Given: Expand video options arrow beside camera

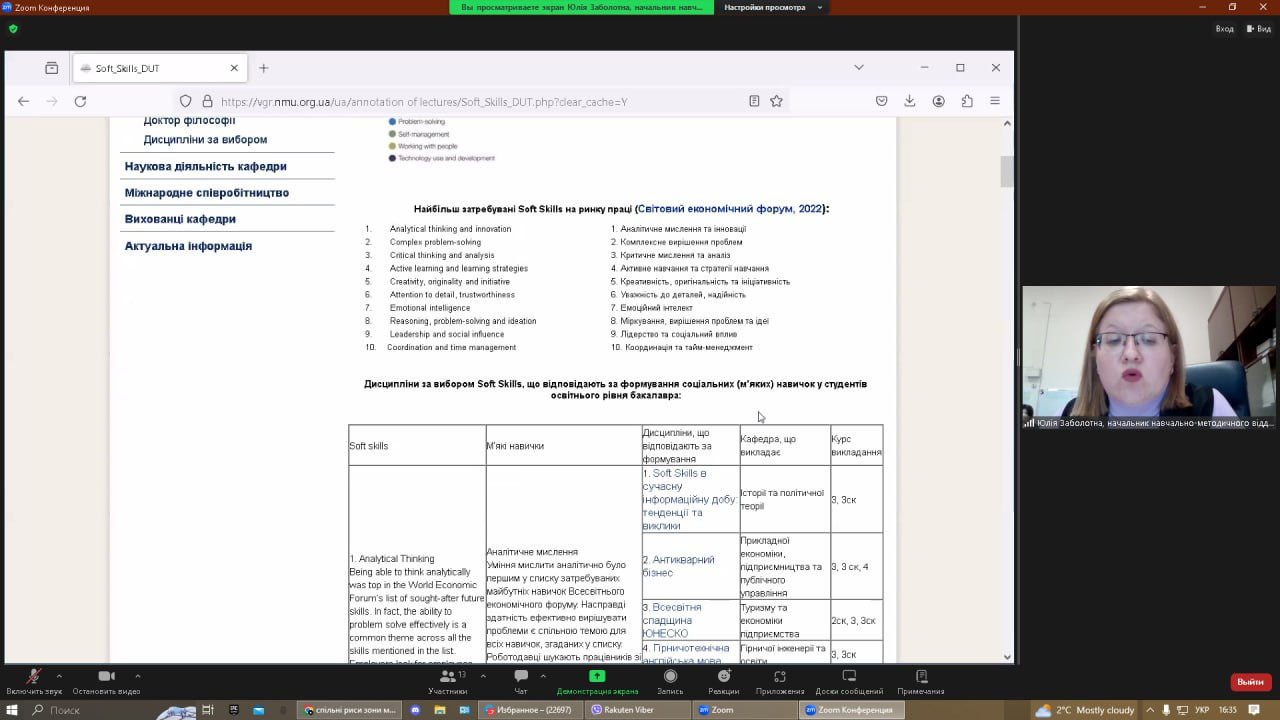Looking at the screenshot, I should pos(137,676).
